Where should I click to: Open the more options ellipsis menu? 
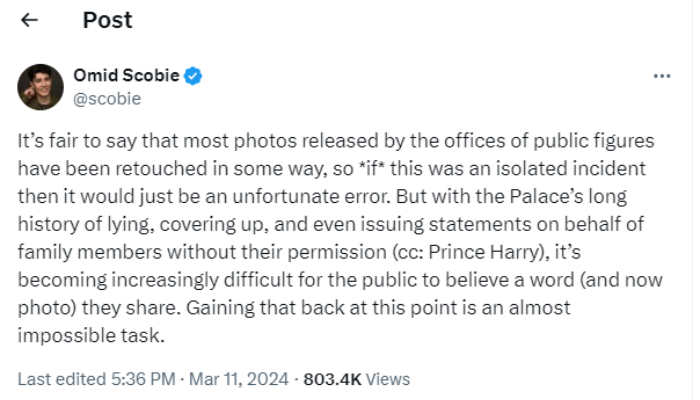(661, 76)
